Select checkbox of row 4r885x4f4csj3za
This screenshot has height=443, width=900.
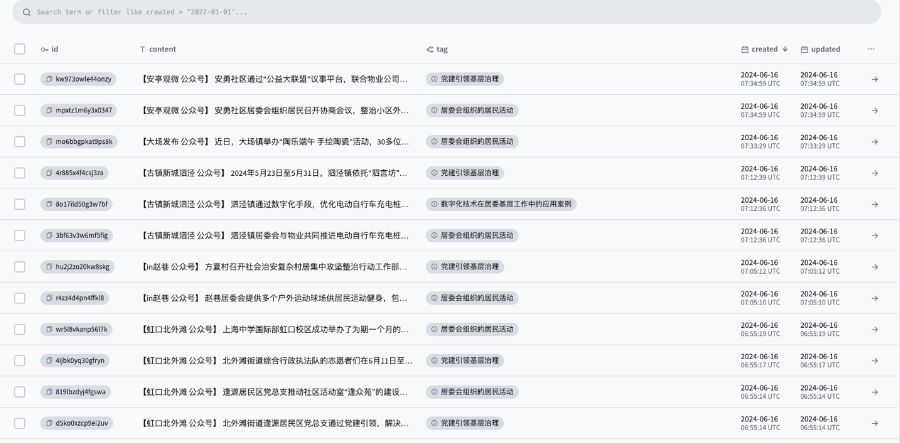coord(20,173)
